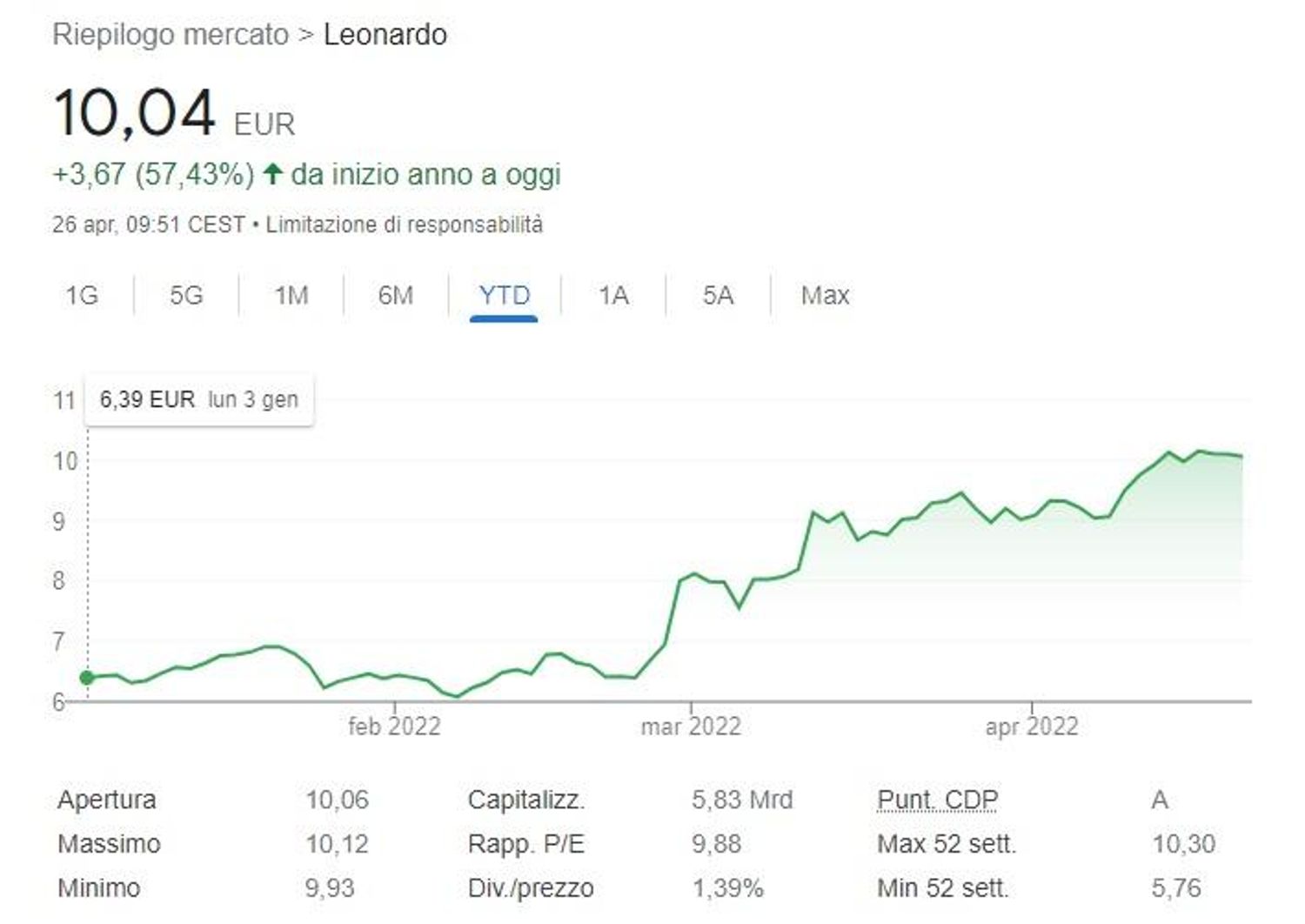Click the green start-point marker on chart
The image size is (1305, 924).
tap(86, 678)
